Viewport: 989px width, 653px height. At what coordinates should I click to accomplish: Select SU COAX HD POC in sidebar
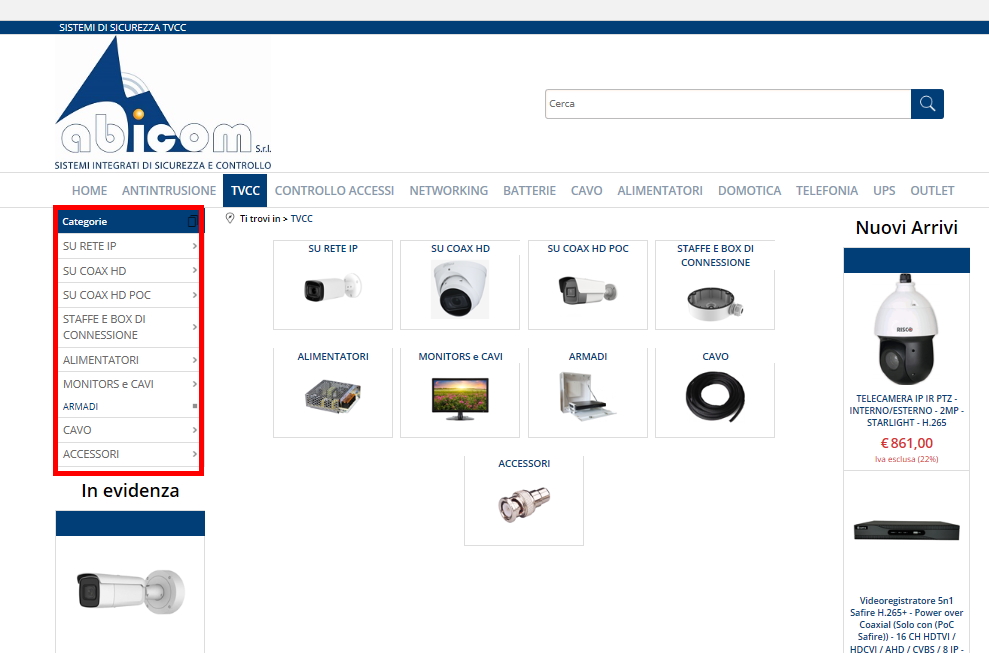point(107,295)
